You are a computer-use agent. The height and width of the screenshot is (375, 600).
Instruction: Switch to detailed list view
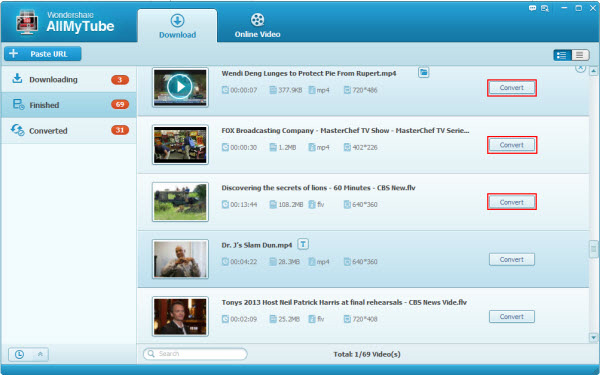pyautogui.click(x=562, y=55)
